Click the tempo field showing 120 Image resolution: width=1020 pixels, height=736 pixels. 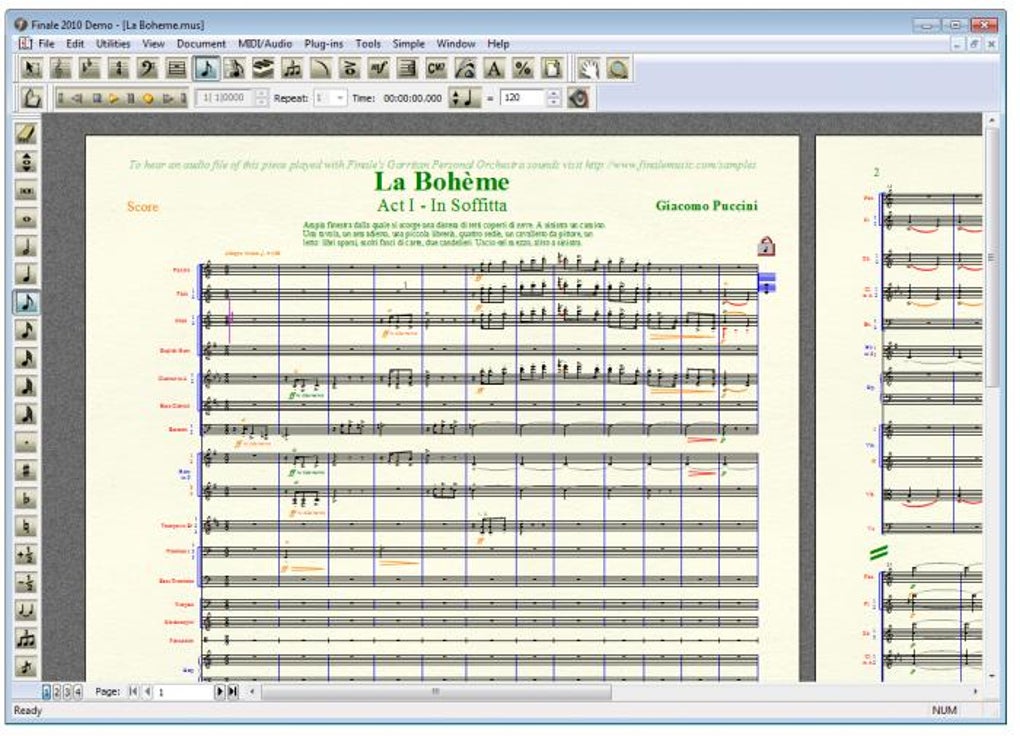[x=523, y=98]
